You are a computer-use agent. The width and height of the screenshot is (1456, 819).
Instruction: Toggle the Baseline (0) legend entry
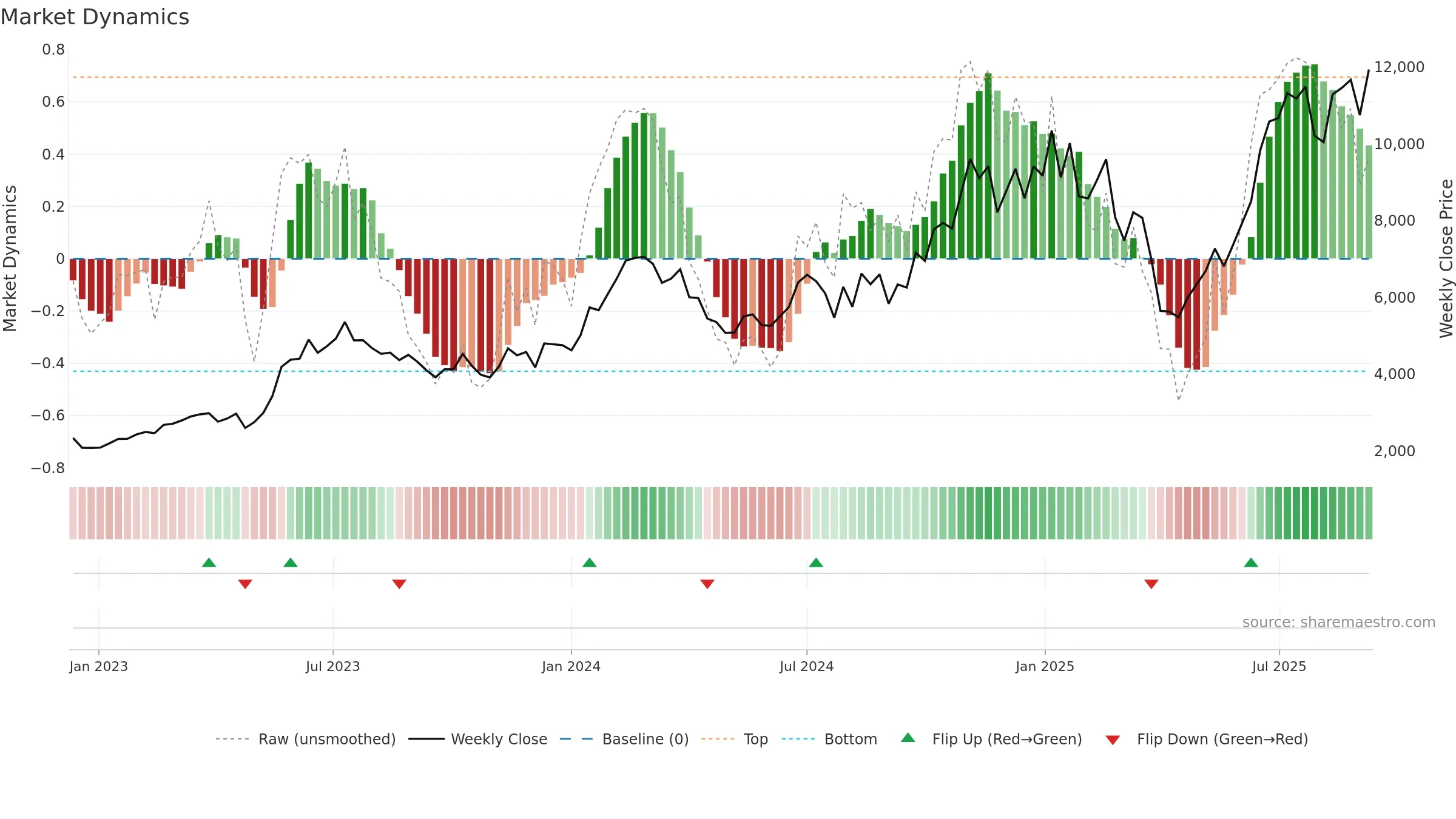624,739
